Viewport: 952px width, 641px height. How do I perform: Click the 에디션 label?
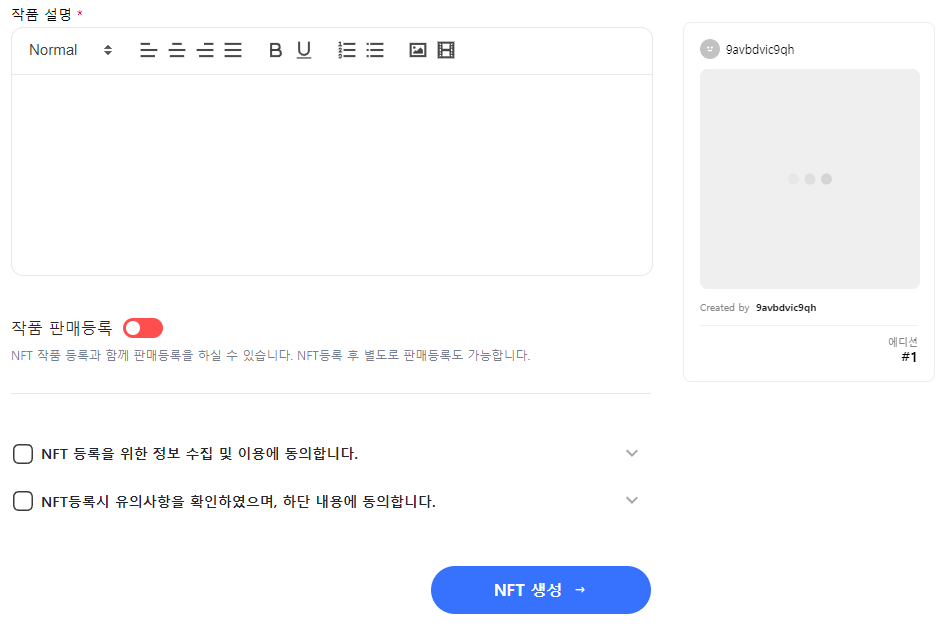pyautogui.click(x=903, y=342)
